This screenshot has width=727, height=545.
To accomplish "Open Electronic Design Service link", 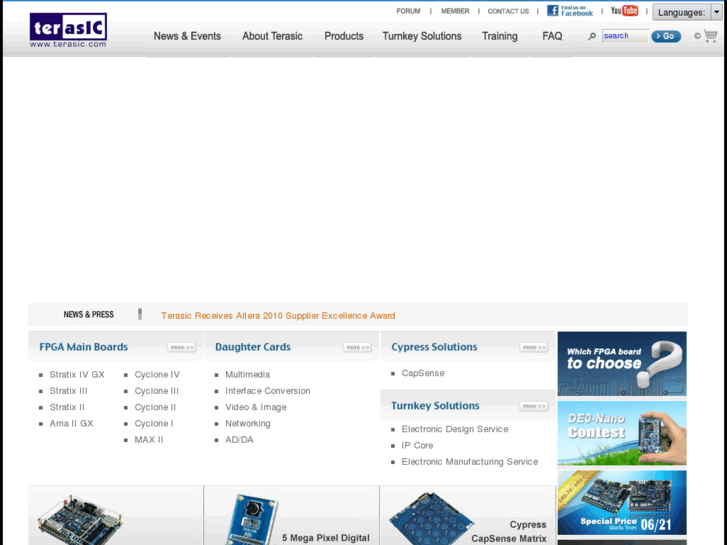I will click(x=455, y=429).
